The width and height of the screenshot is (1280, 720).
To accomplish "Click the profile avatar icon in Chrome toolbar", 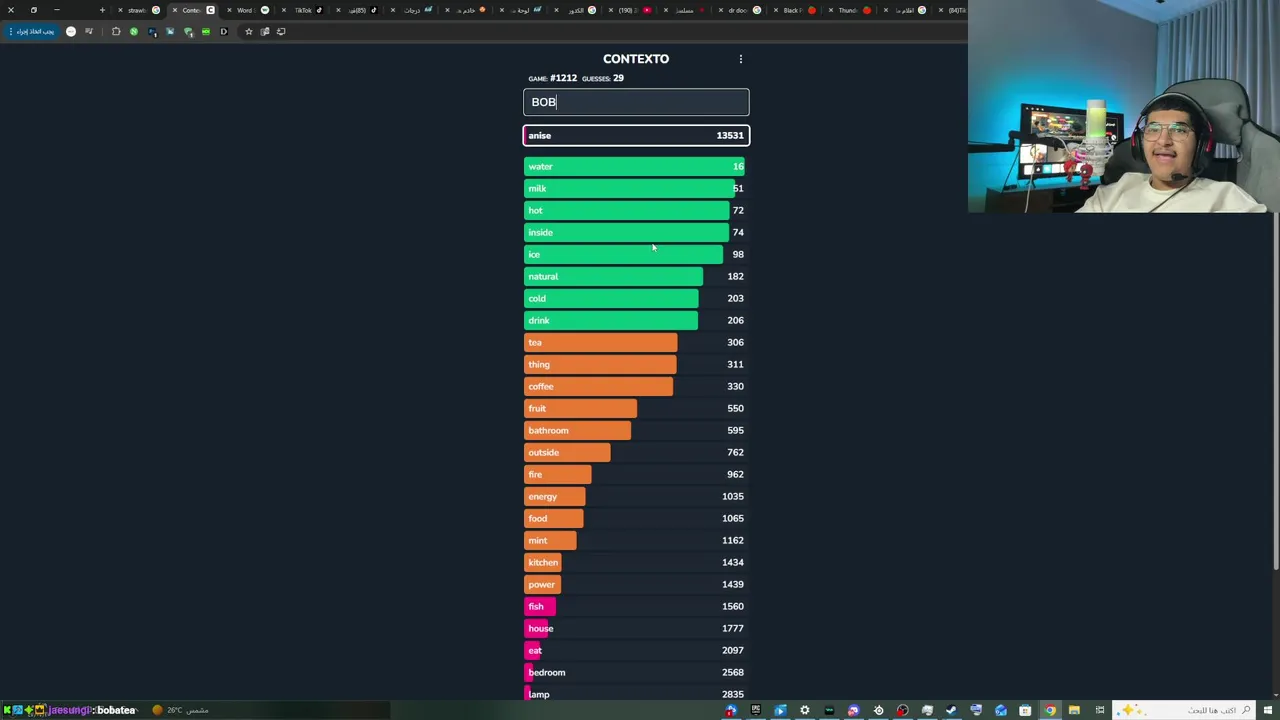I will (71, 31).
